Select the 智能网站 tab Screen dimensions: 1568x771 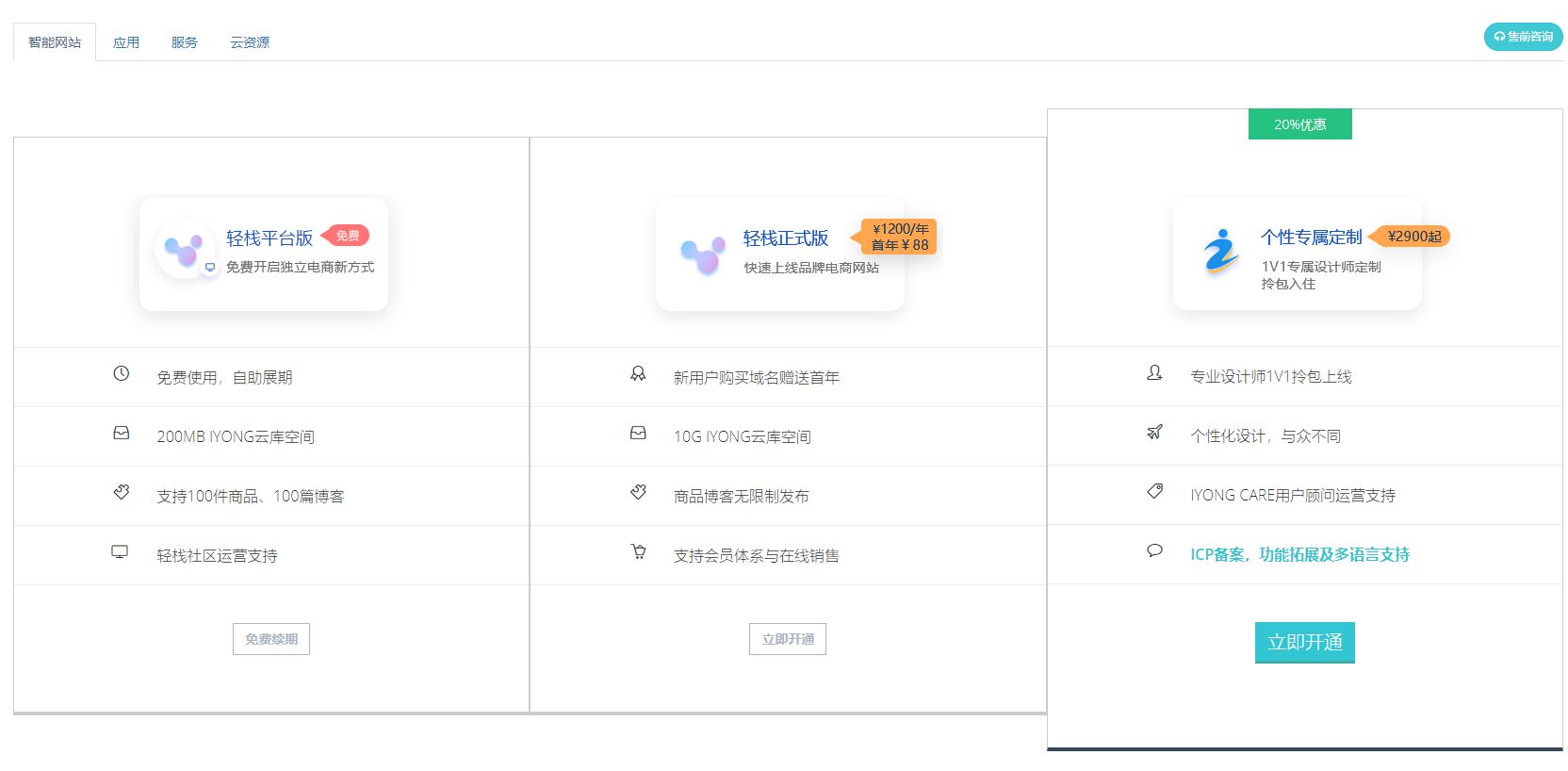point(55,42)
